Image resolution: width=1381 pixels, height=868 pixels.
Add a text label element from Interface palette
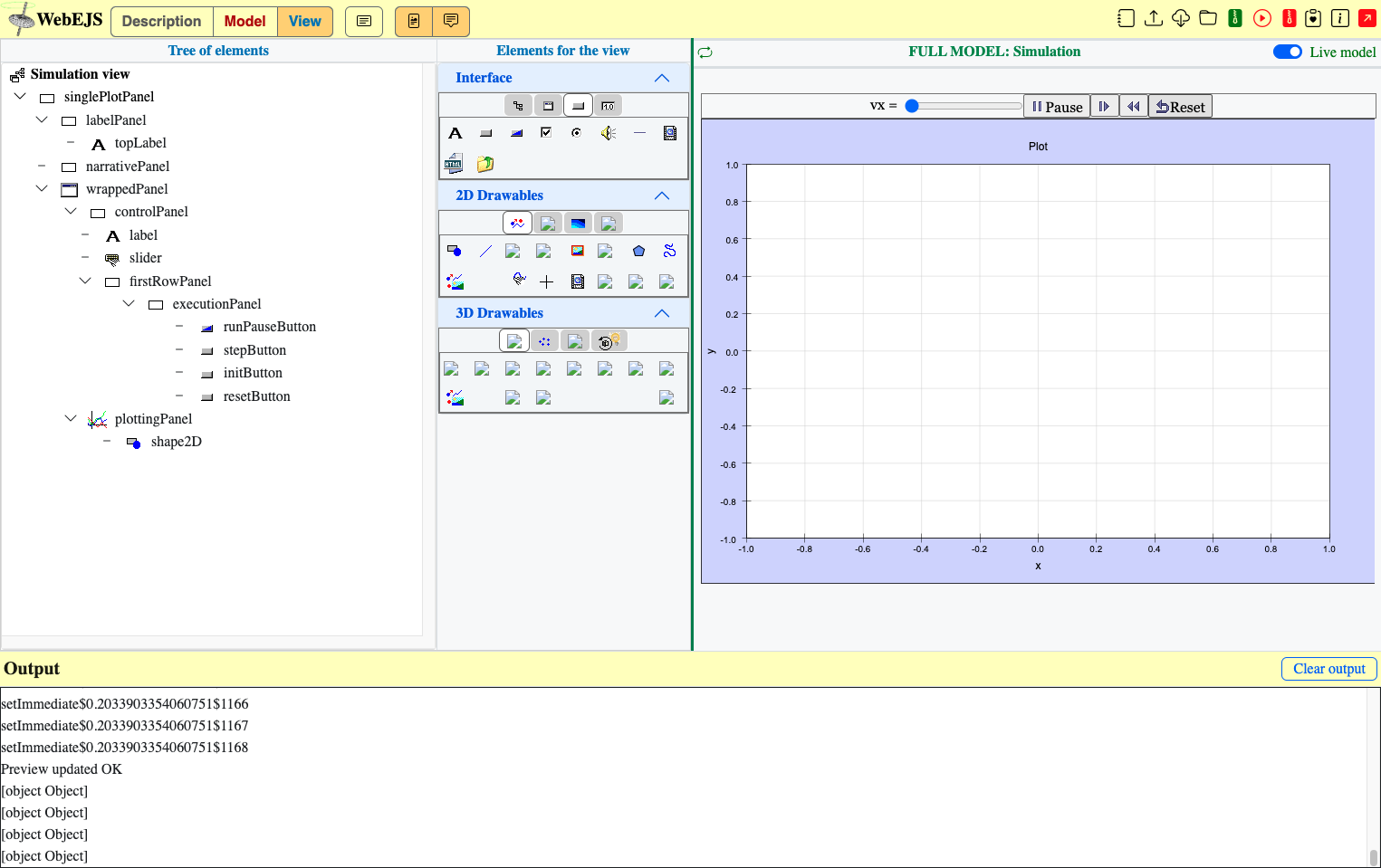[x=456, y=133]
